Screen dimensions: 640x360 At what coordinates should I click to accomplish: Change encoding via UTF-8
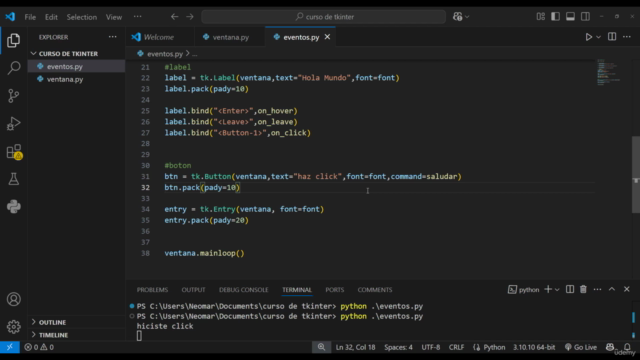click(431, 347)
